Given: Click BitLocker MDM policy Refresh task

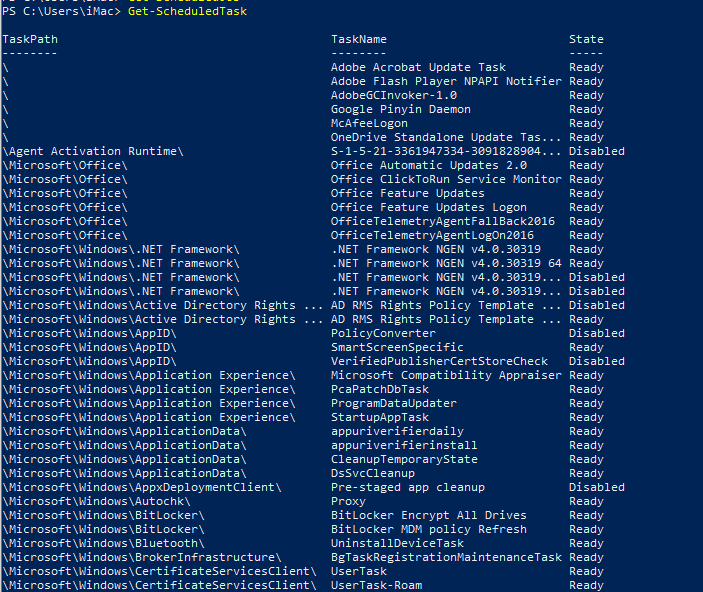Looking at the screenshot, I should (x=429, y=529).
